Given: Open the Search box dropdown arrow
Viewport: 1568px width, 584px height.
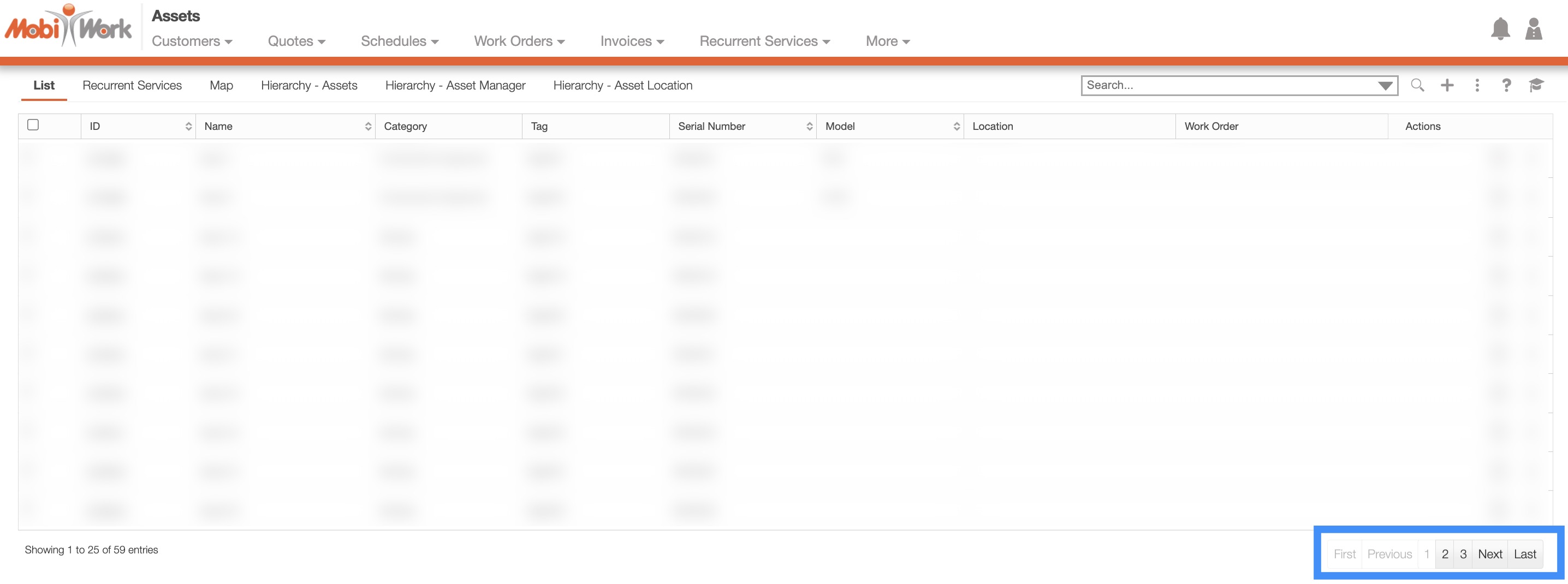Looking at the screenshot, I should [1385, 86].
